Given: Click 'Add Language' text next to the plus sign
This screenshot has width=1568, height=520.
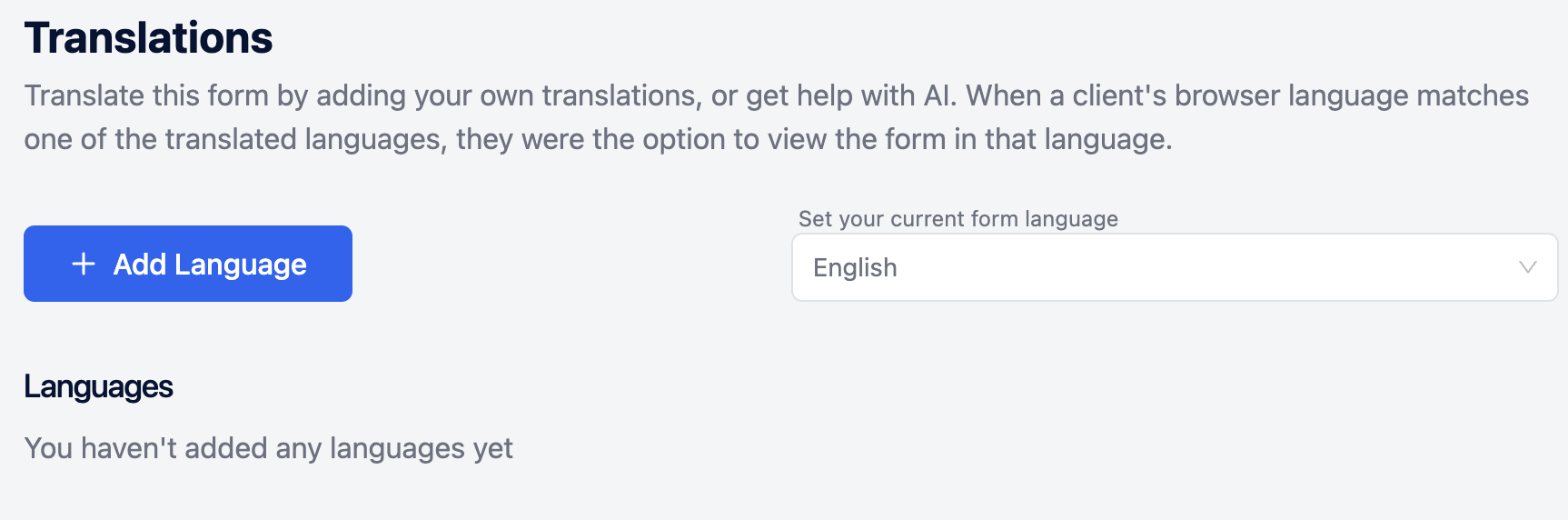Looking at the screenshot, I should click(210, 265).
